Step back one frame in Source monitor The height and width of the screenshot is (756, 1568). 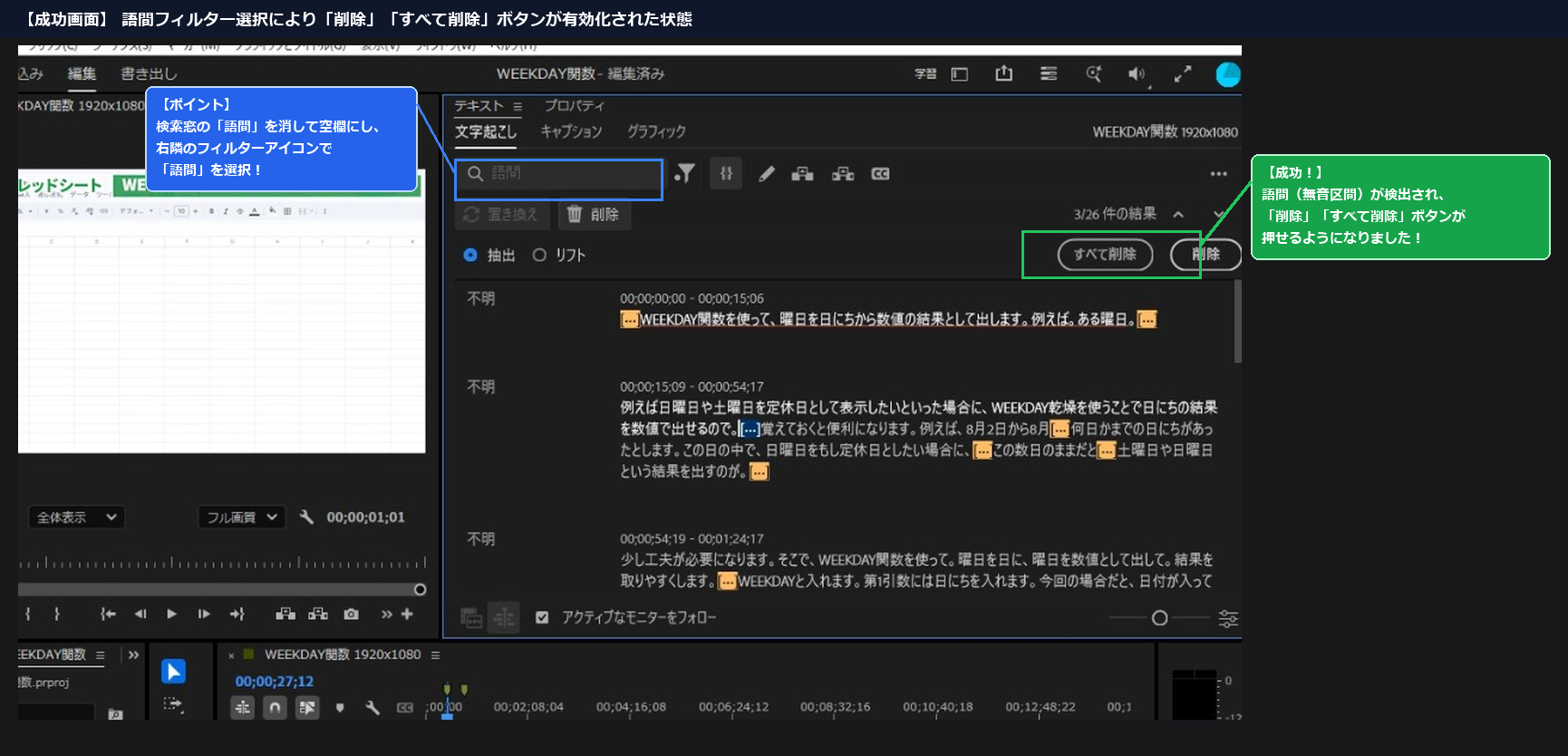(x=140, y=615)
